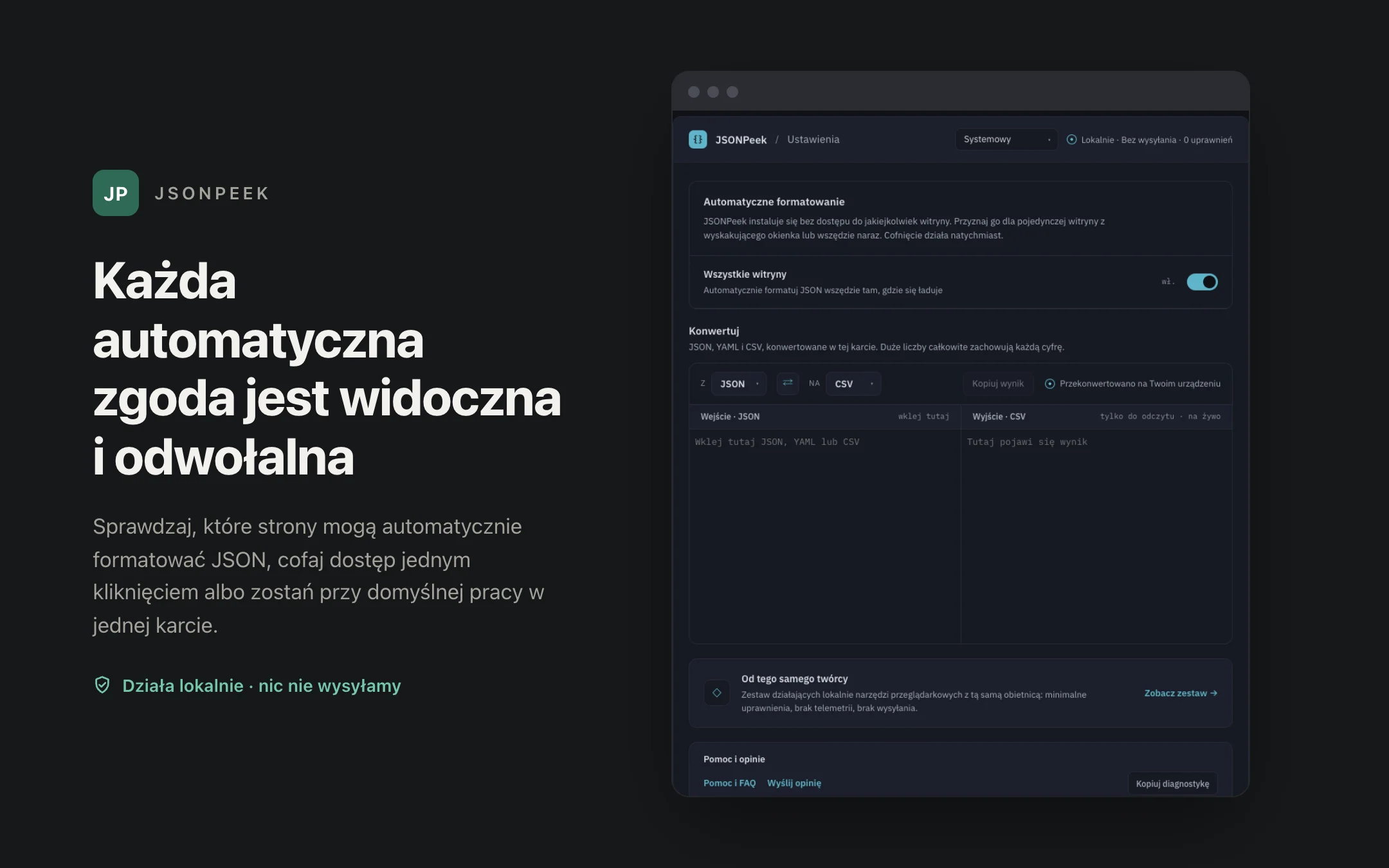Open the CSV target format dropdown
This screenshot has height=868, width=1389.
click(853, 384)
